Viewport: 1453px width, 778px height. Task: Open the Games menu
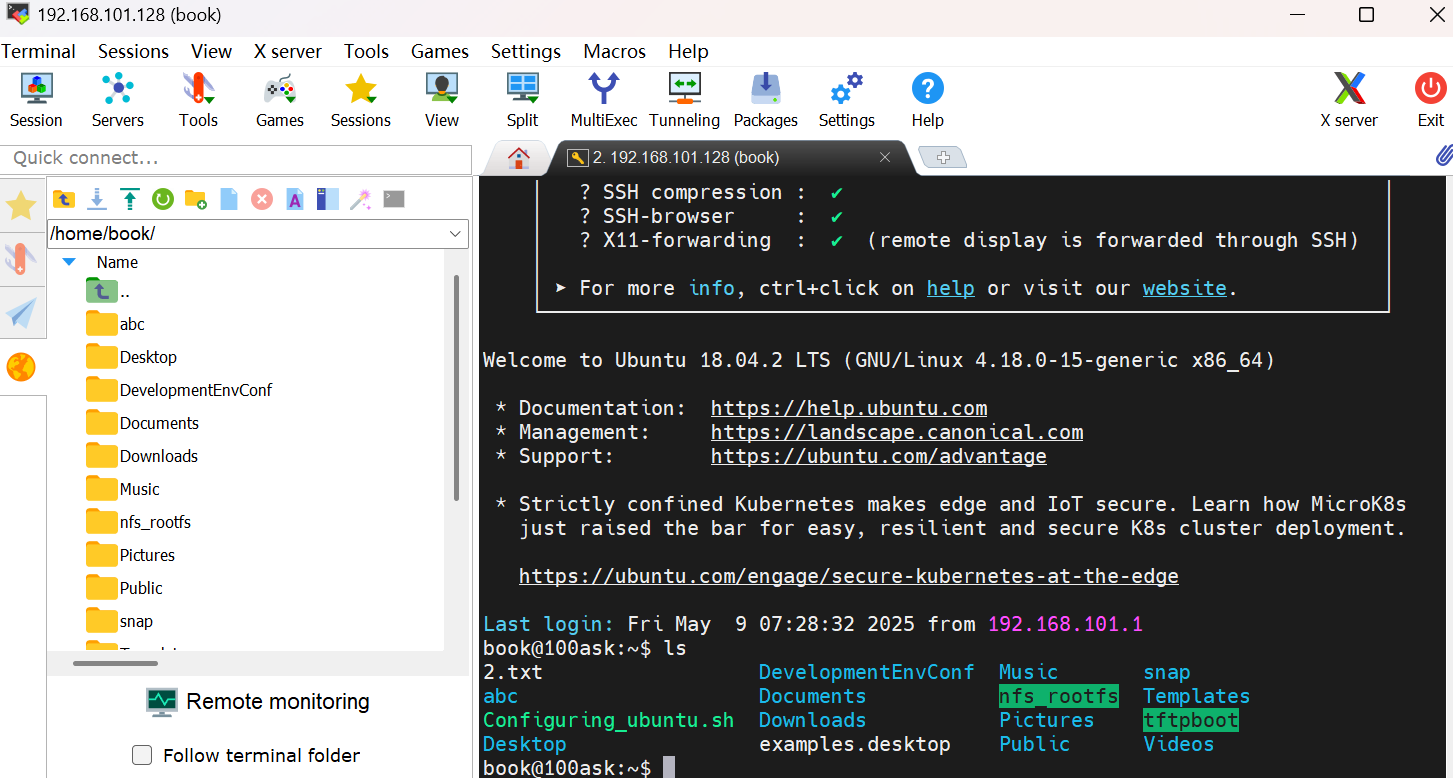tap(440, 51)
